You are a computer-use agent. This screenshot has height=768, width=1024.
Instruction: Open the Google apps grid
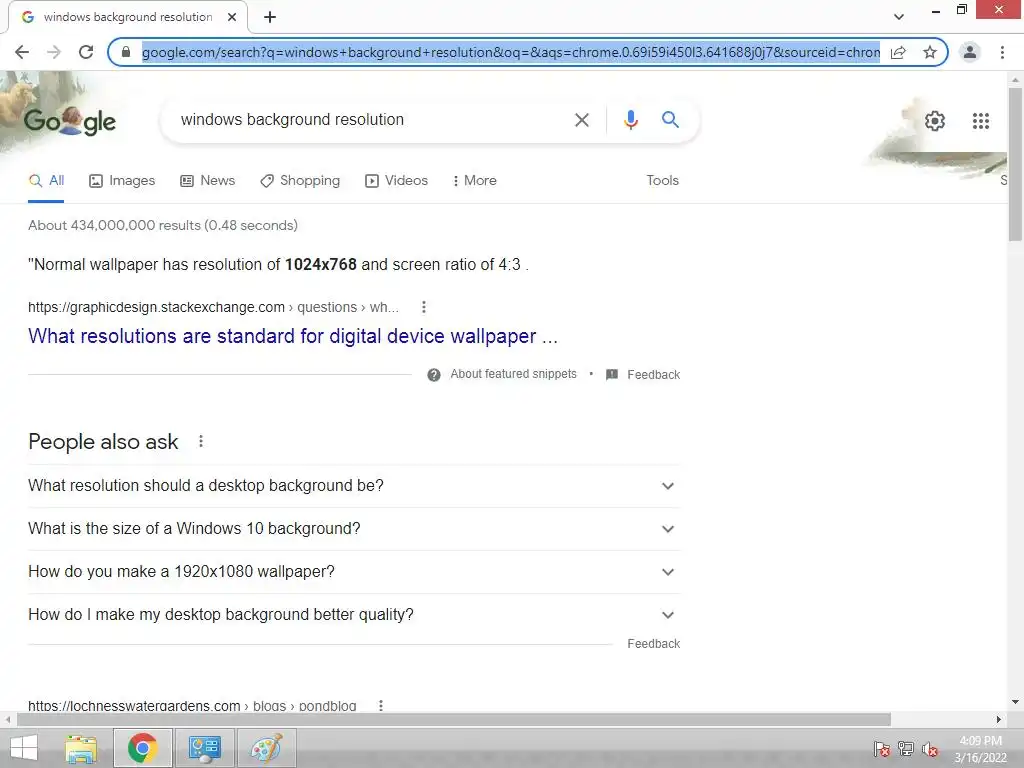[x=980, y=121]
